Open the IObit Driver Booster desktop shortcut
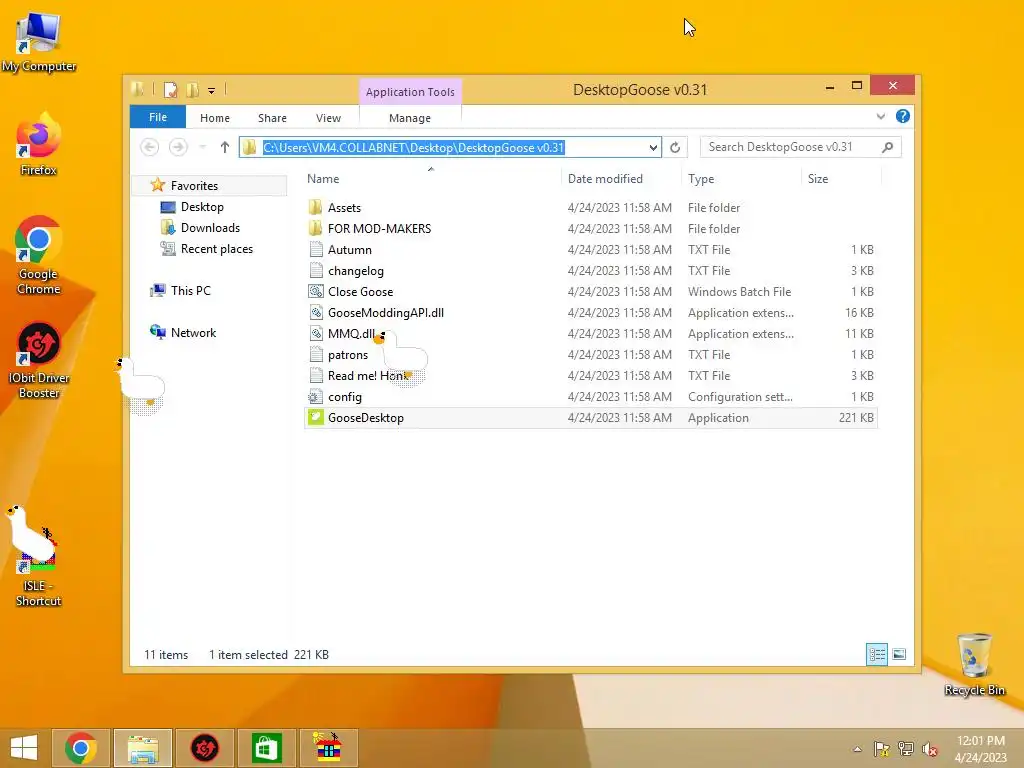This screenshot has height=768, width=1024. click(x=39, y=360)
